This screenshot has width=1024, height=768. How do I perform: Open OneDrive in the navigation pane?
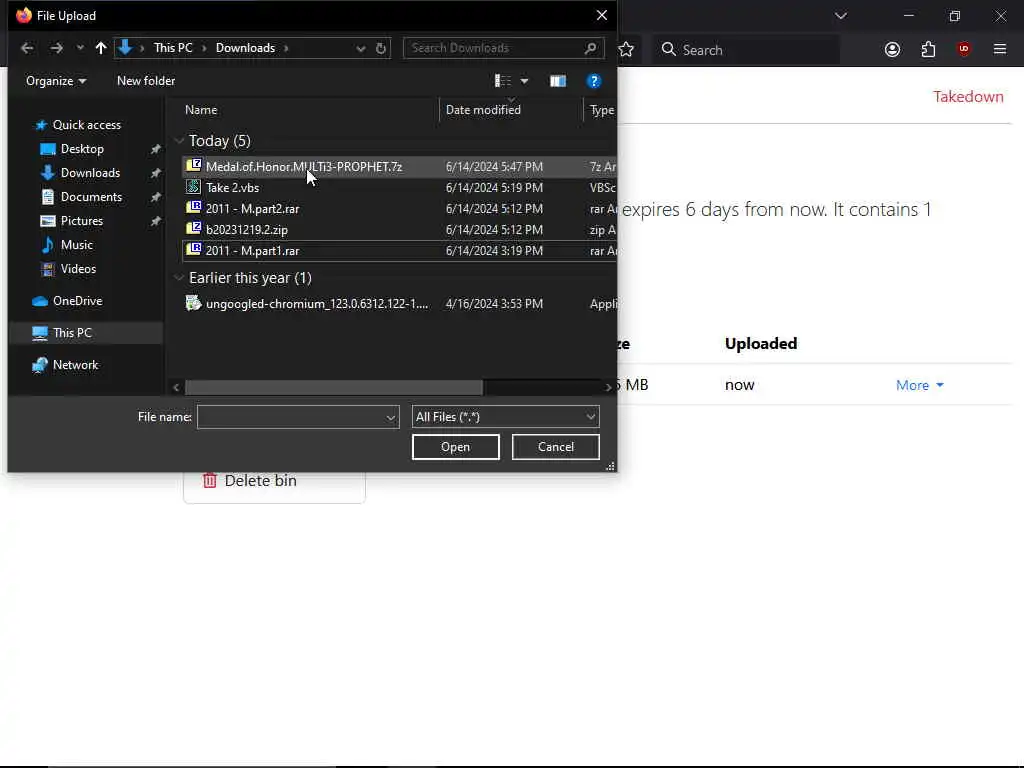point(67,301)
